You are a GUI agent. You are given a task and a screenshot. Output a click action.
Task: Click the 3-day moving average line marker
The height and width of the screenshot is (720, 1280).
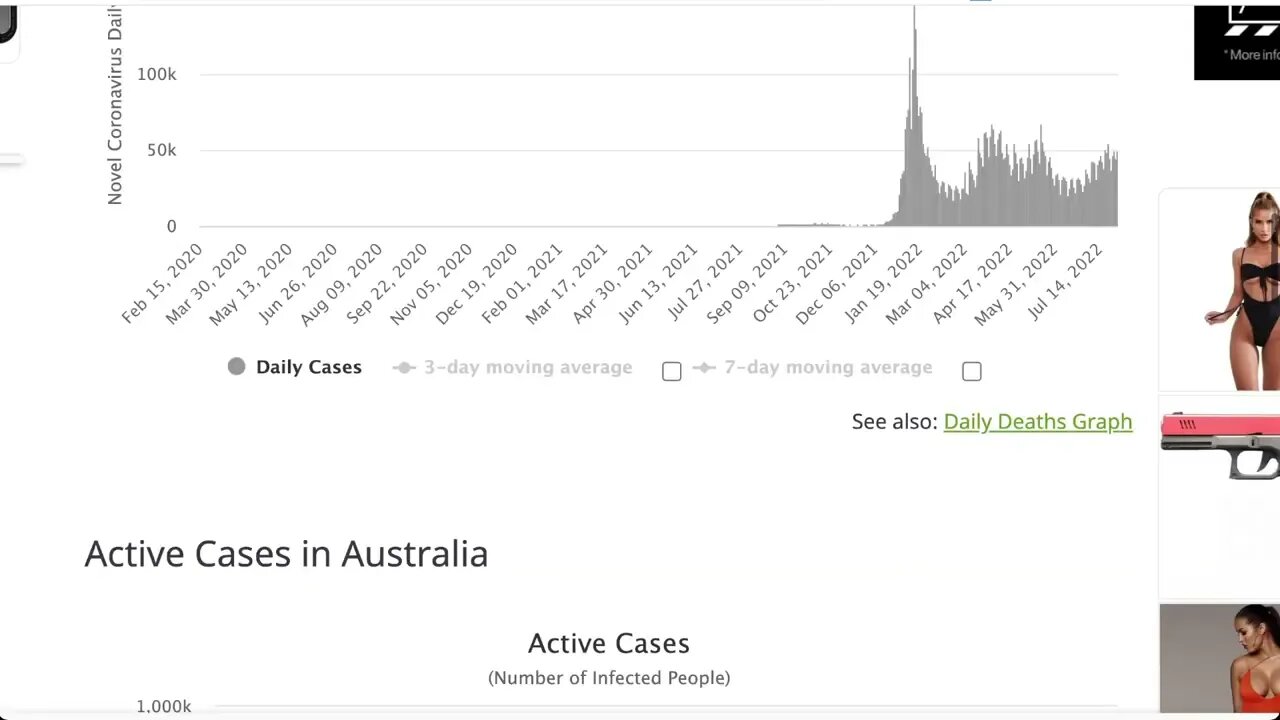tap(404, 368)
